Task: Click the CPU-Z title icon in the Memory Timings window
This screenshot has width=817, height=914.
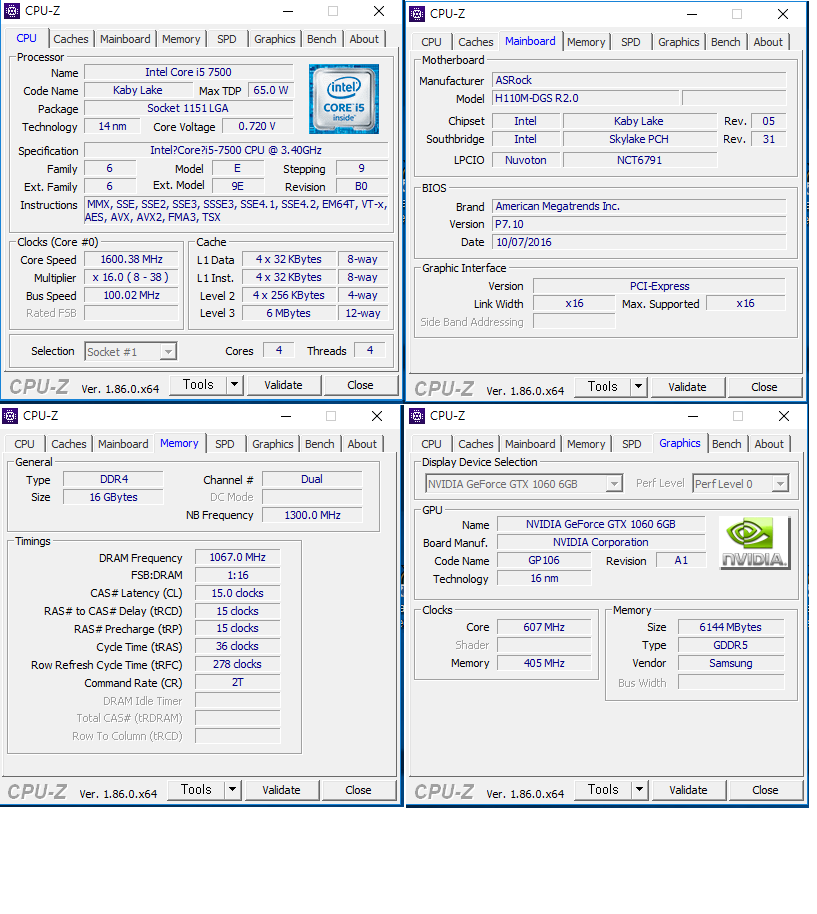Action: tap(10, 416)
